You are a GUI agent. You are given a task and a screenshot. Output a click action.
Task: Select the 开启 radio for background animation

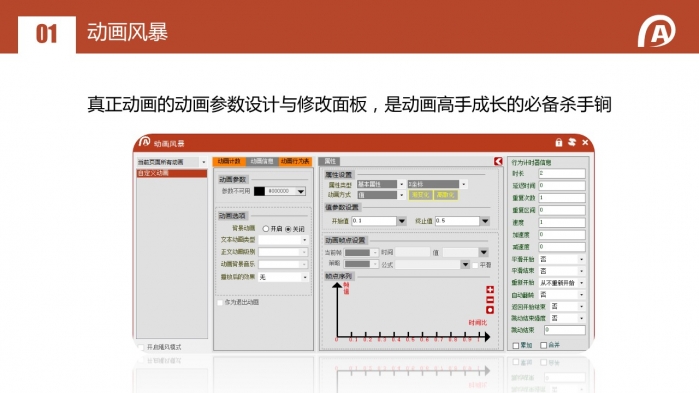click(266, 229)
